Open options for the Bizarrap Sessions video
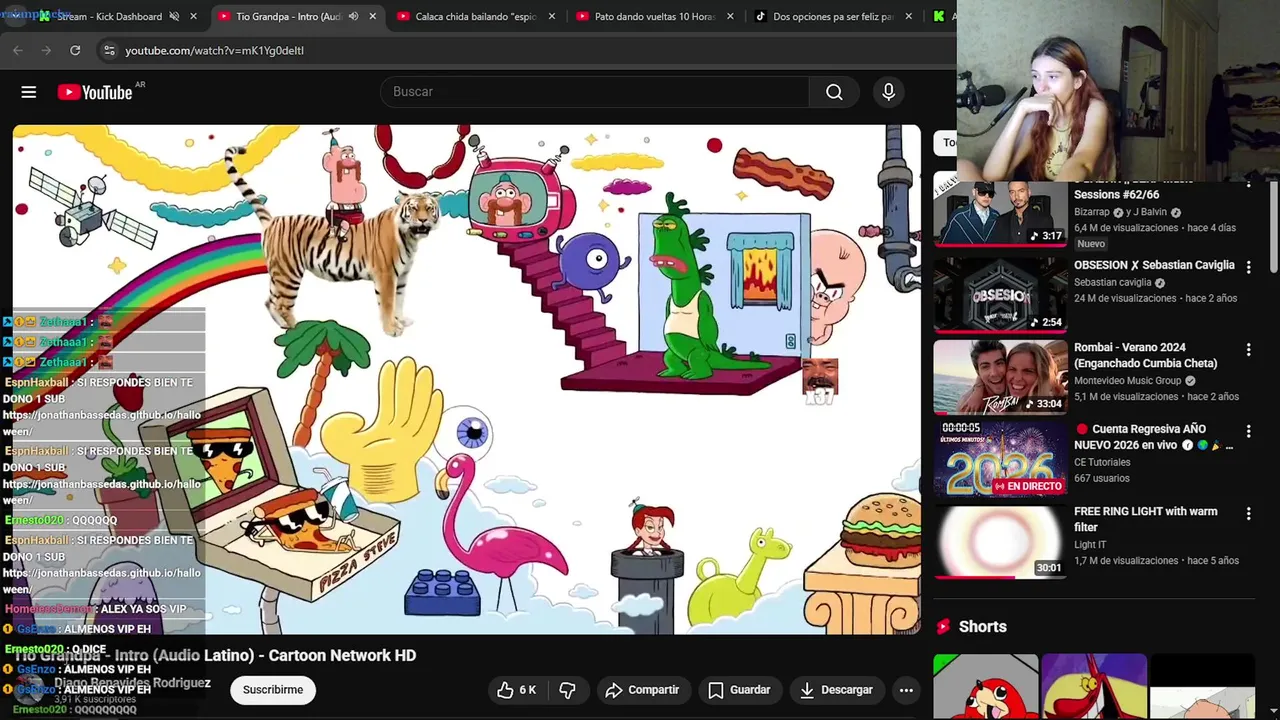Image resolution: width=1280 pixels, height=720 pixels. click(1248, 186)
